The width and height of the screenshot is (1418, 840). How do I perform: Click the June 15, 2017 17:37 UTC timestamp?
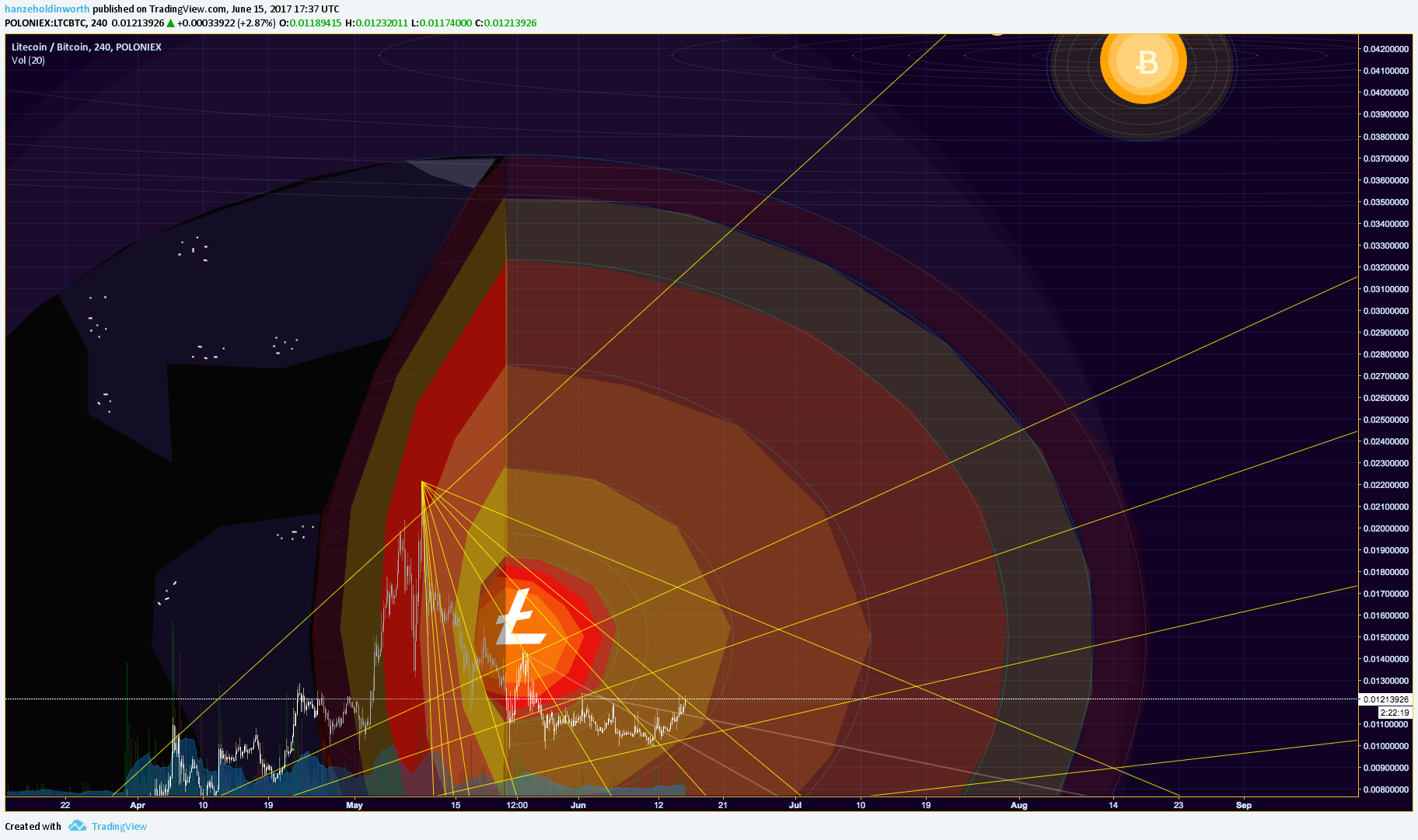click(285, 9)
